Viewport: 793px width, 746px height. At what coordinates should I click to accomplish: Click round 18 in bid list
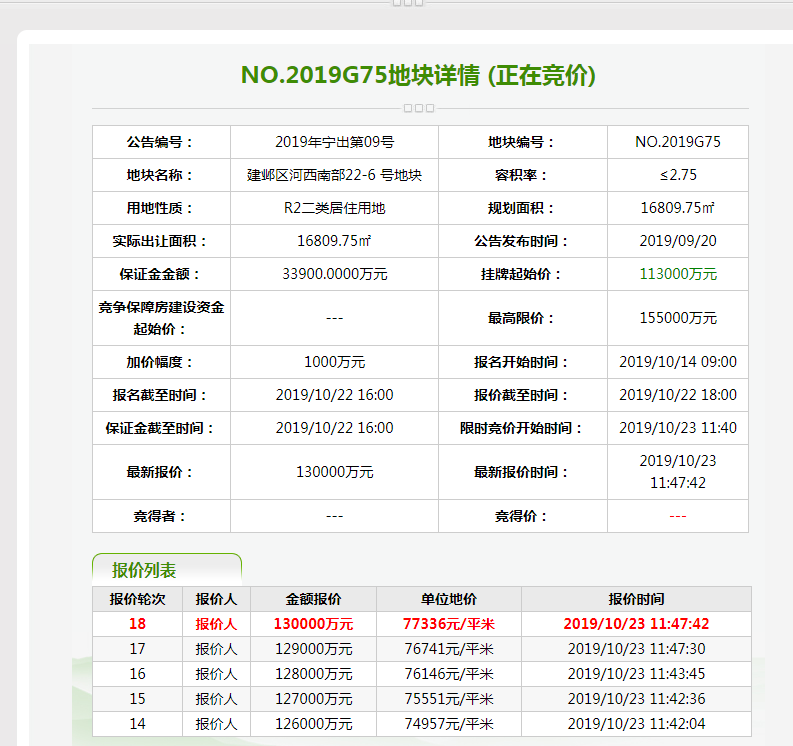pyautogui.click(x=138, y=624)
